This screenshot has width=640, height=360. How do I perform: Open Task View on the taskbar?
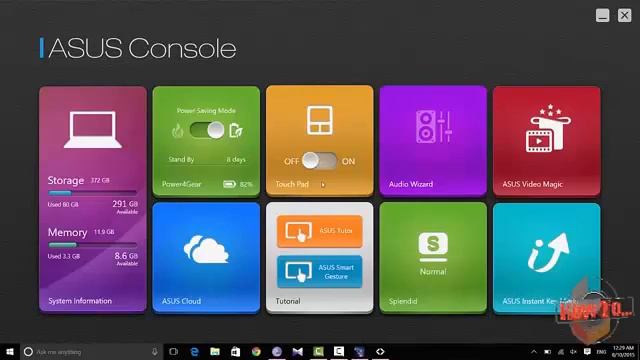173,351
